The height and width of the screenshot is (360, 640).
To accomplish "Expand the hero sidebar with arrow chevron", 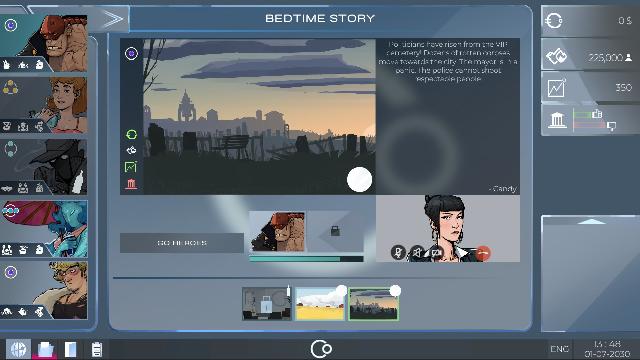I will coord(113,19).
